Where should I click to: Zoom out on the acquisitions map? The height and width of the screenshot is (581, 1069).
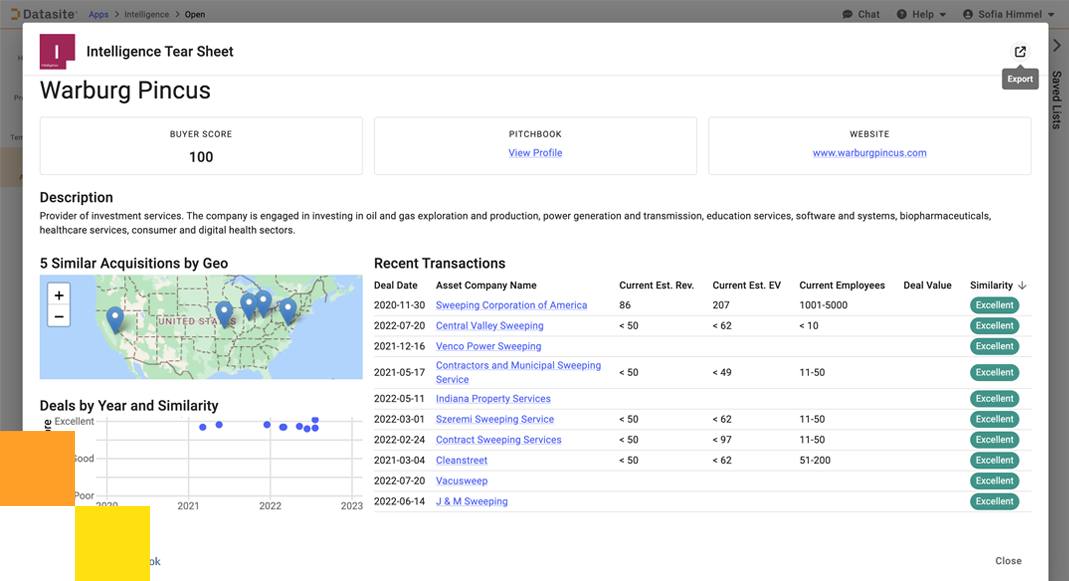pos(59,316)
